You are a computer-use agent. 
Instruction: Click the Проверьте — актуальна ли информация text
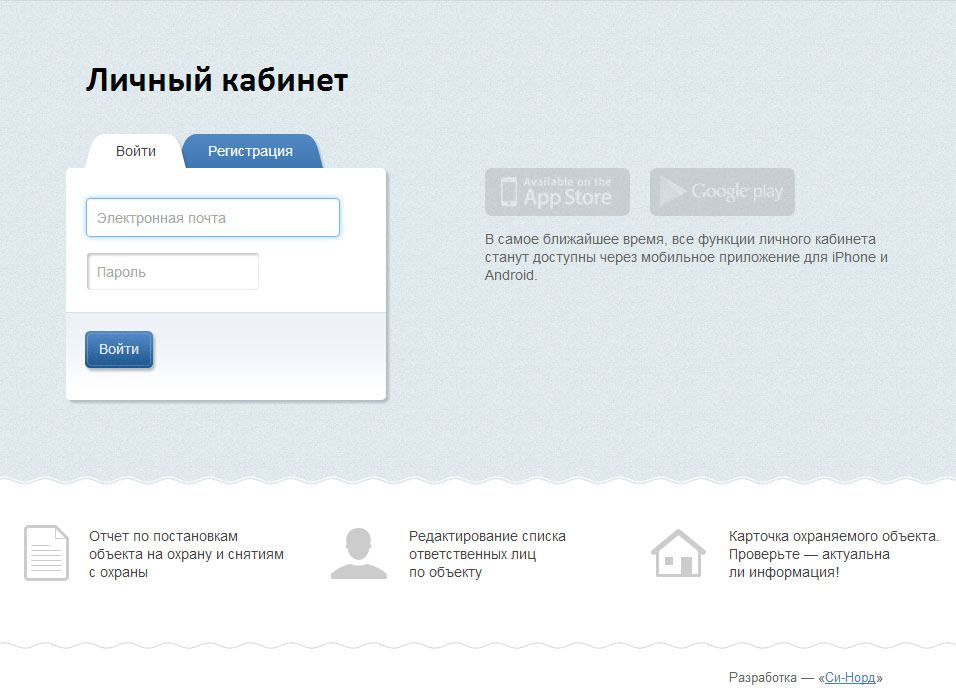[808, 563]
